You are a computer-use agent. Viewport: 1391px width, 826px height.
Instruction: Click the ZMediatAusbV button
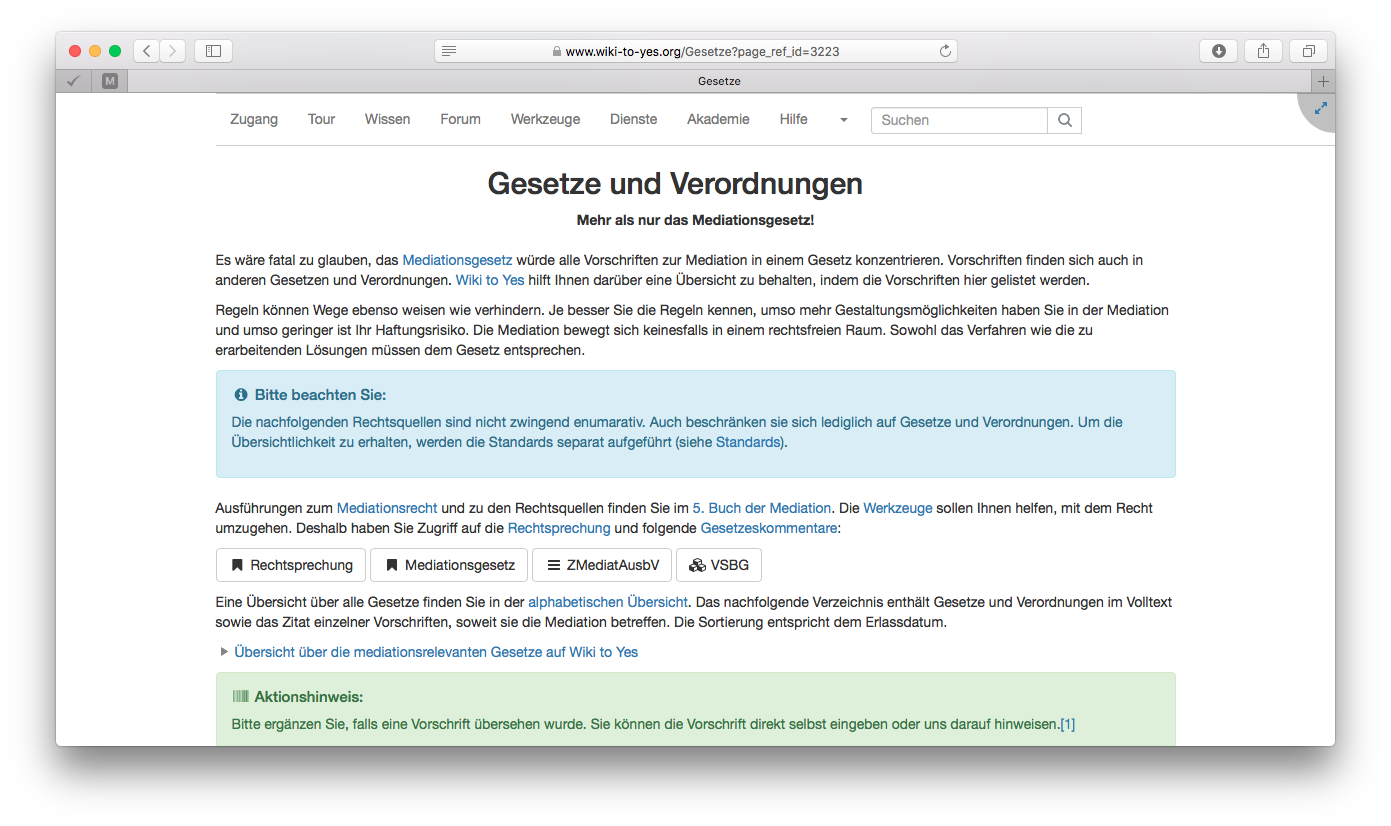pos(602,565)
